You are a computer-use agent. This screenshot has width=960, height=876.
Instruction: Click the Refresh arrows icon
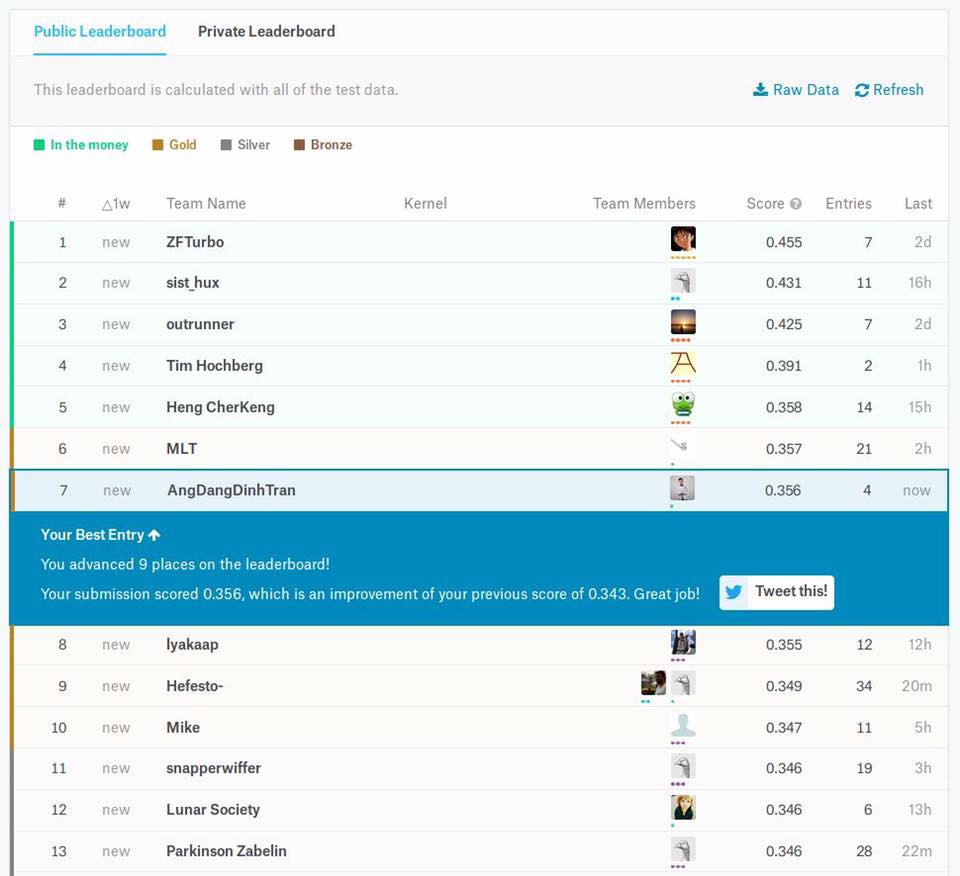coord(862,90)
